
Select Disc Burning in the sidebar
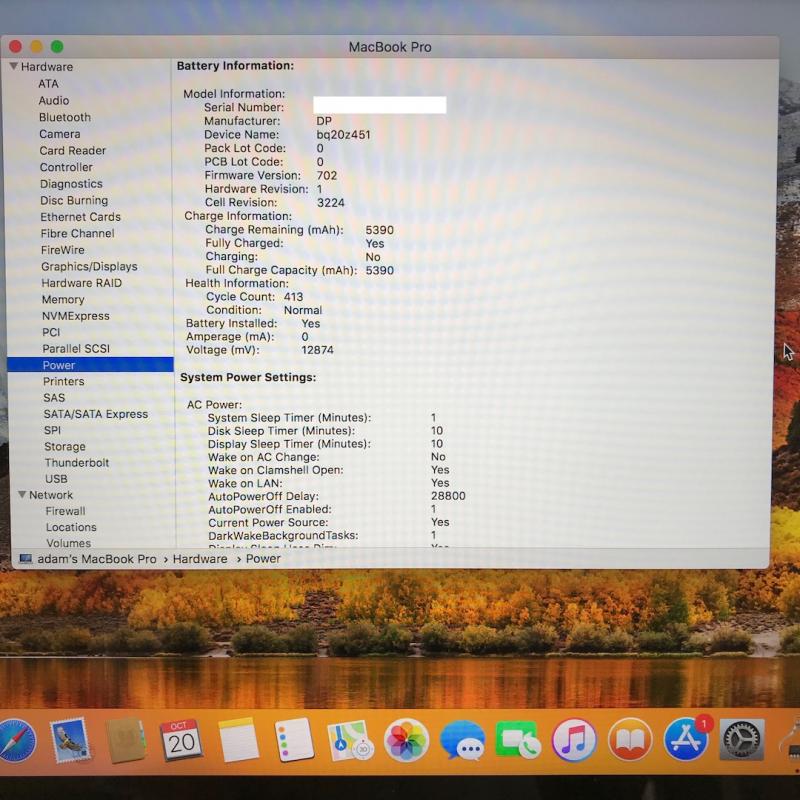74,201
